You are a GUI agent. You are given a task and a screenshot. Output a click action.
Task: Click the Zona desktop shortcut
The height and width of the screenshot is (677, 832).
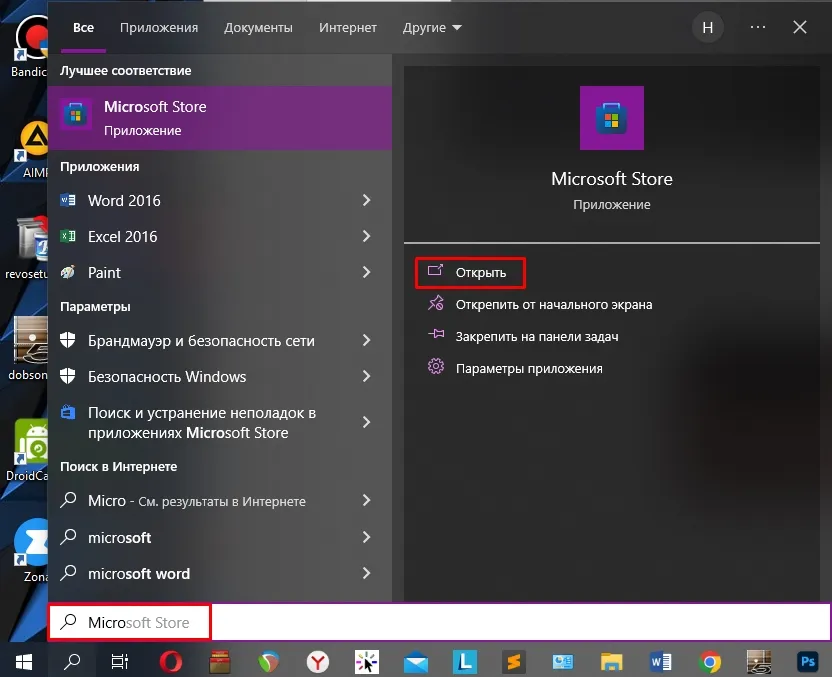tap(31, 550)
